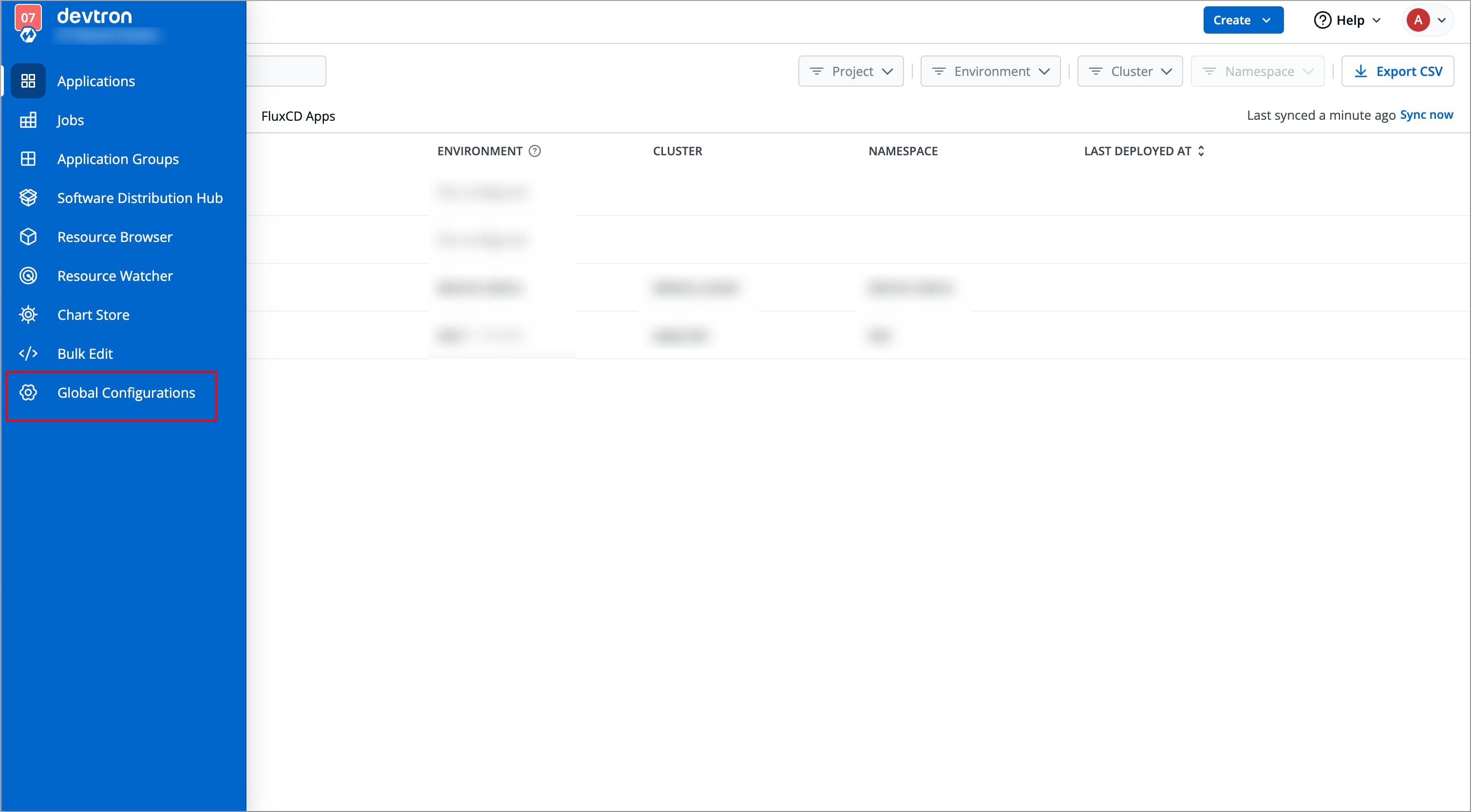Expand the Project filter dropdown
Viewport: 1471px width, 812px height.
(851, 72)
